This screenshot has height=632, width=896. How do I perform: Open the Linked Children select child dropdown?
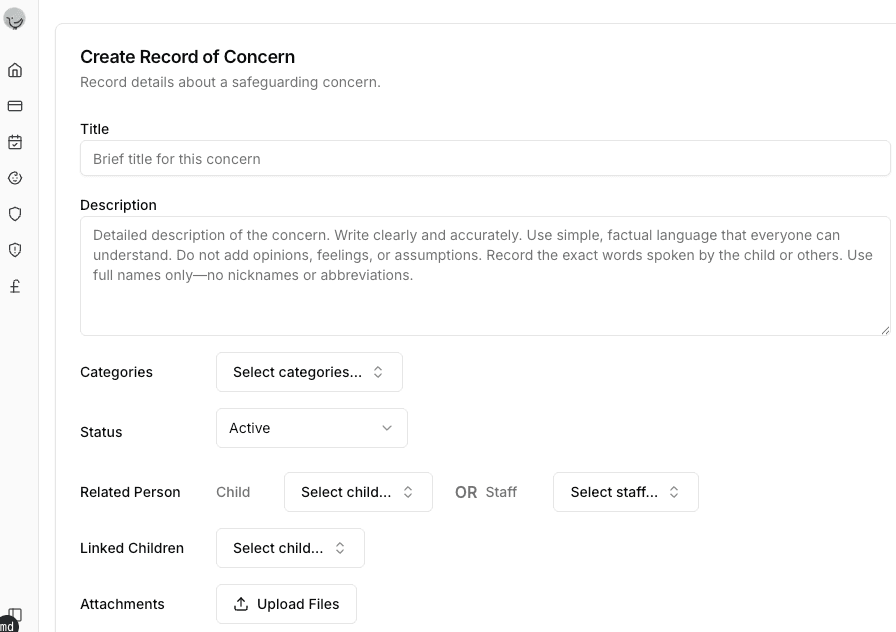coord(290,547)
